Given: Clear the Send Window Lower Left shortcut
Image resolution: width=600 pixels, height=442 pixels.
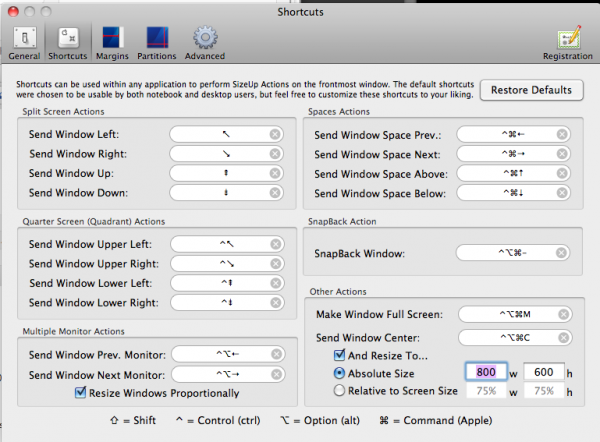Looking at the screenshot, I should point(276,283).
